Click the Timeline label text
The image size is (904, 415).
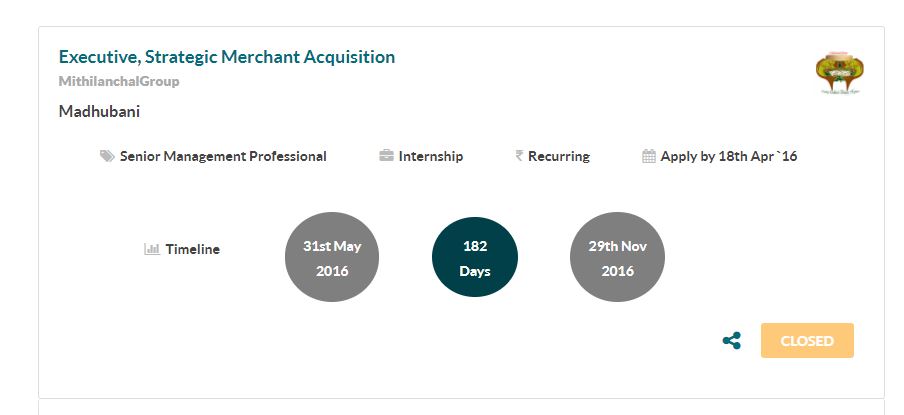[193, 250]
